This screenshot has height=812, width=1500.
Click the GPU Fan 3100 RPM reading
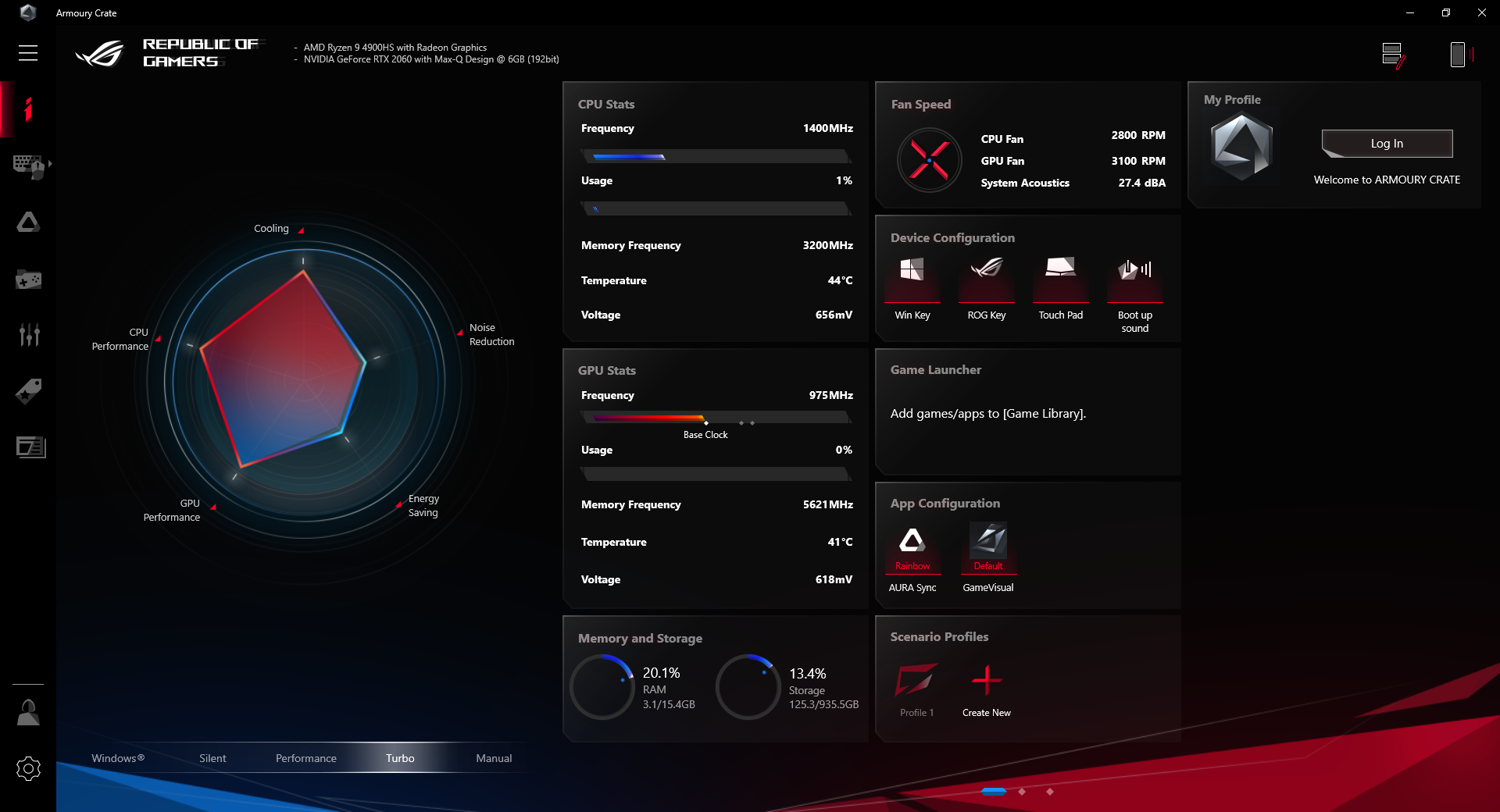(x=1138, y=161)
